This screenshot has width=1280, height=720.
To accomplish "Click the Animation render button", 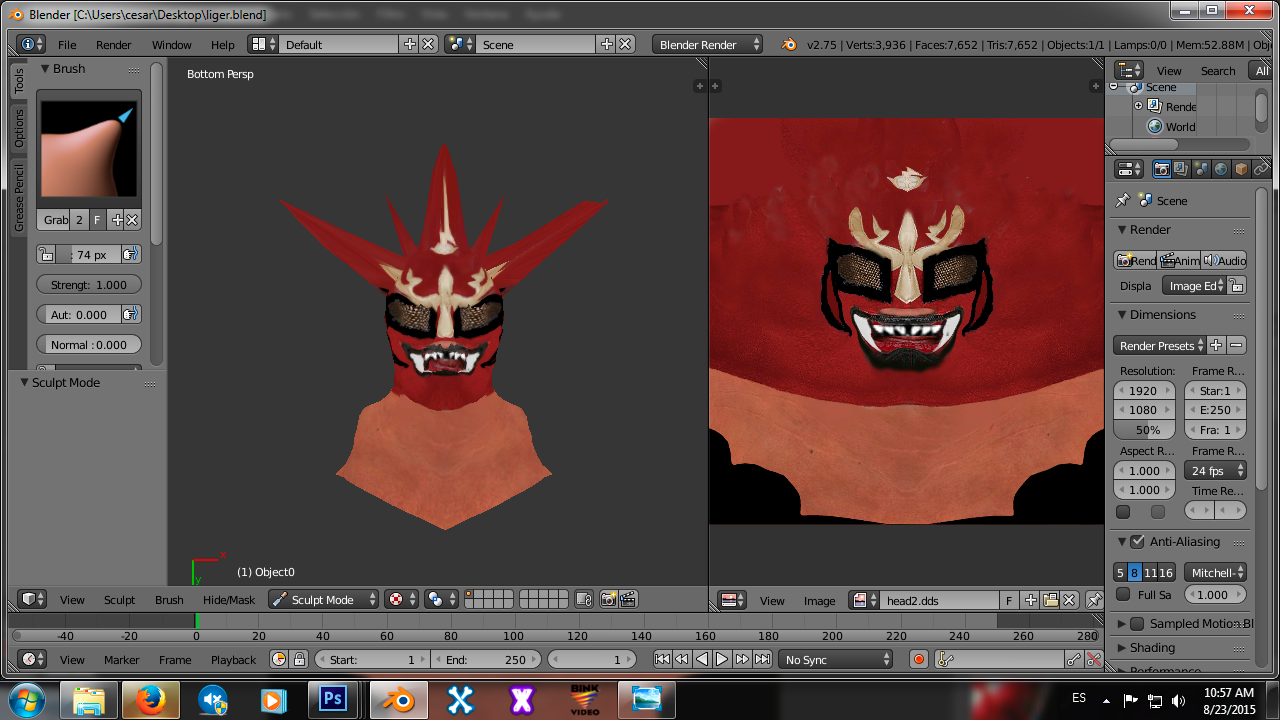I will 1180,260.
